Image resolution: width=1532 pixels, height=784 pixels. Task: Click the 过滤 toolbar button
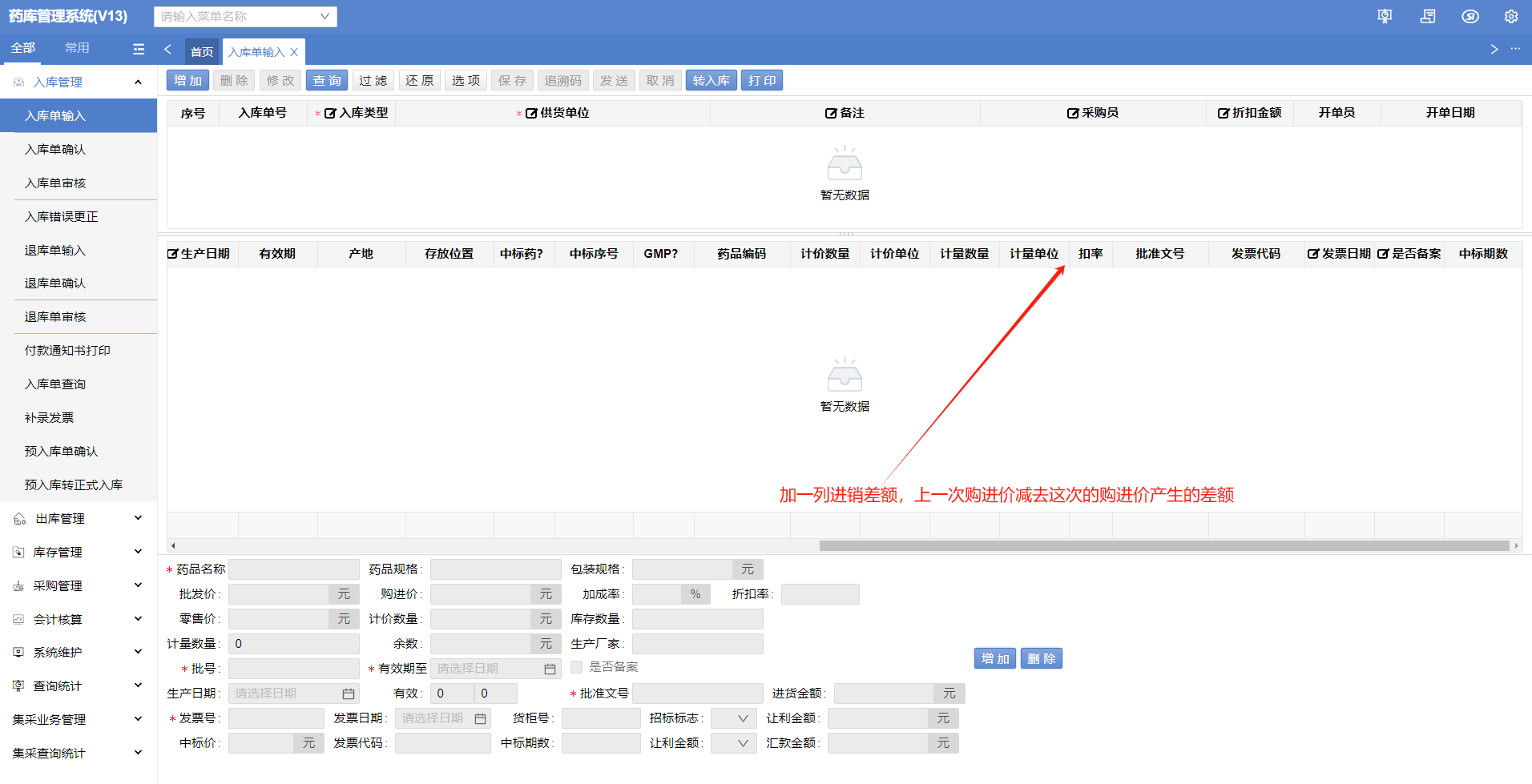click(373, 81)
